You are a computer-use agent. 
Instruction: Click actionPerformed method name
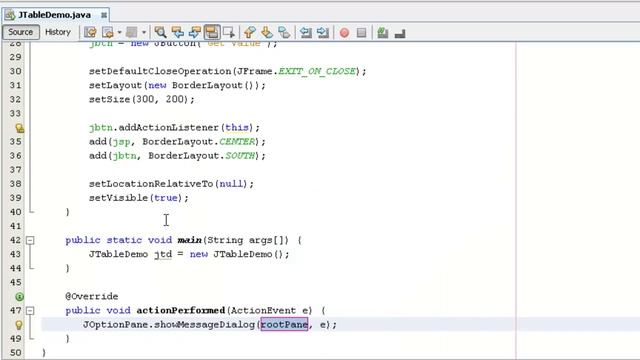tap(180, 311)
